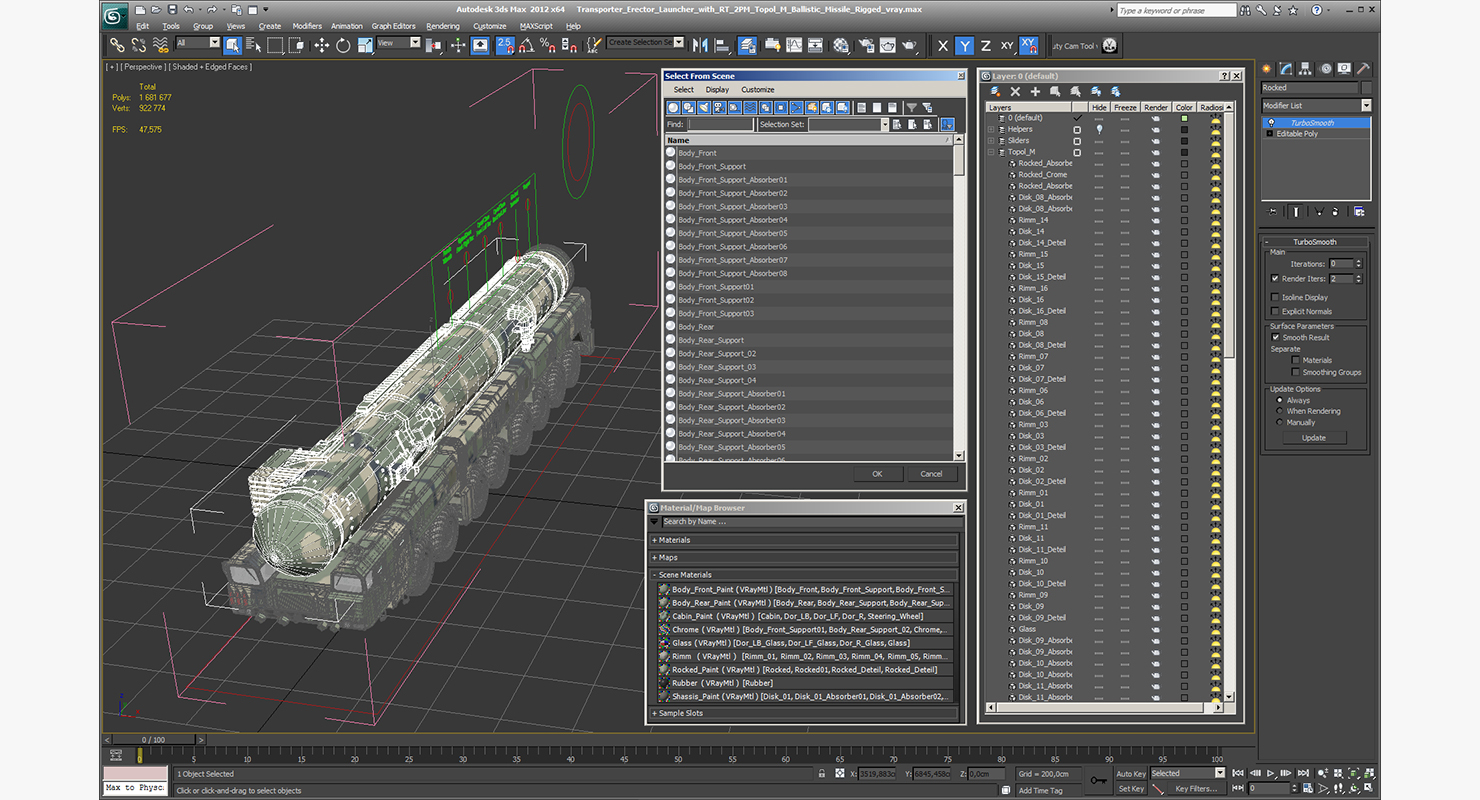Click Delete layer X icon
1480x800 pixels.
click(1015, 91)
